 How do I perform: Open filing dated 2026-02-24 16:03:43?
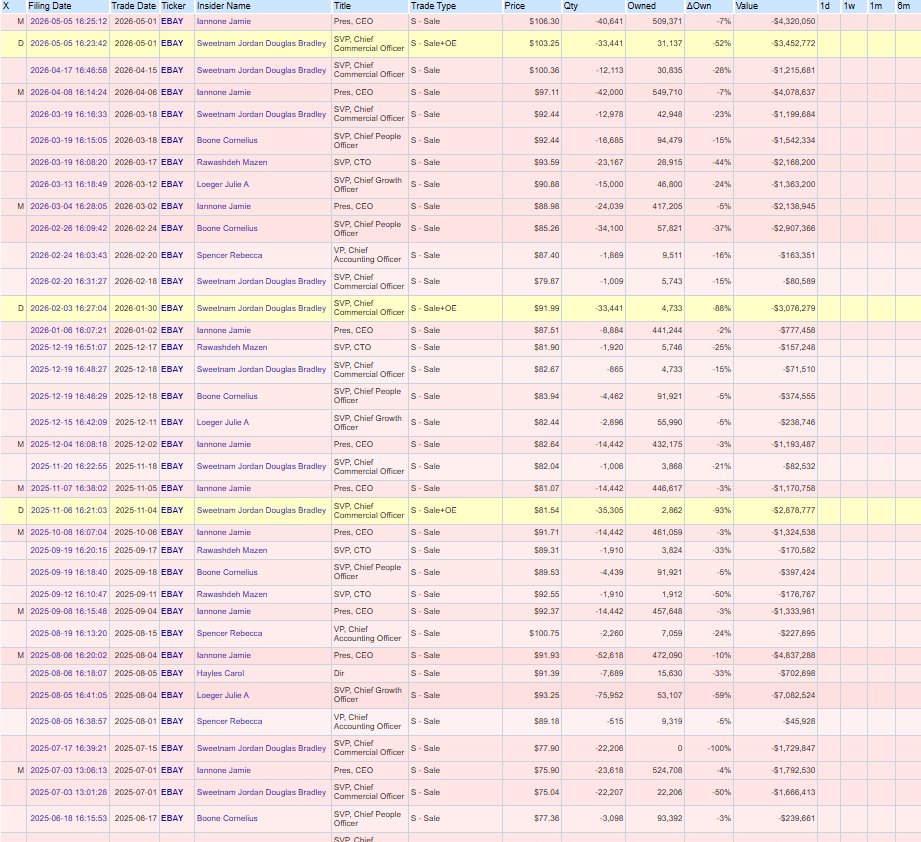(x=69, y=255)
